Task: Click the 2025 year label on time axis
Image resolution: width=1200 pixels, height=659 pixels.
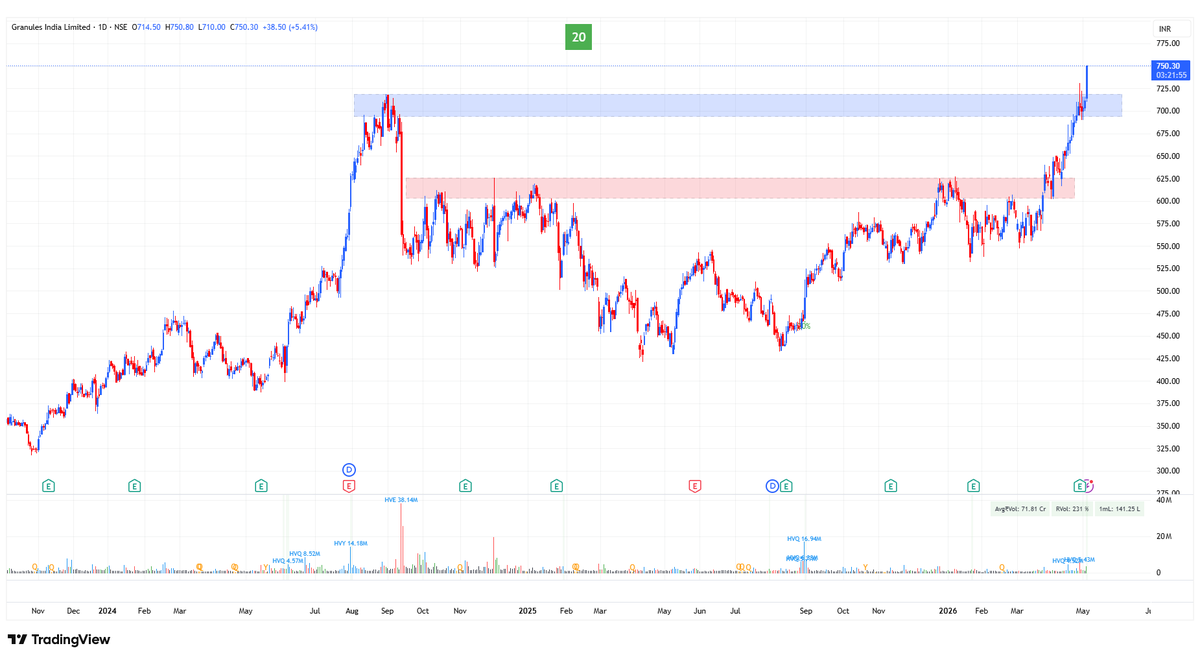Action: pyautogui.click(x=529, y=610)
